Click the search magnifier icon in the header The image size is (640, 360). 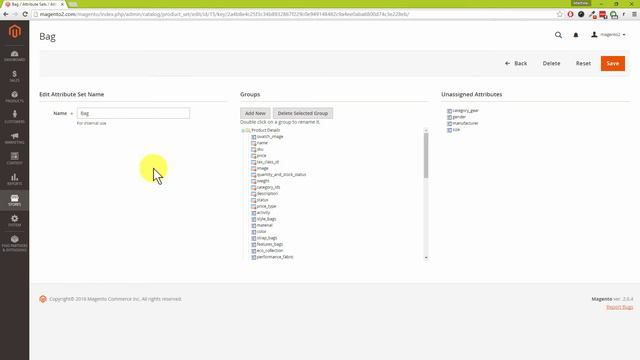coord(558,35)
